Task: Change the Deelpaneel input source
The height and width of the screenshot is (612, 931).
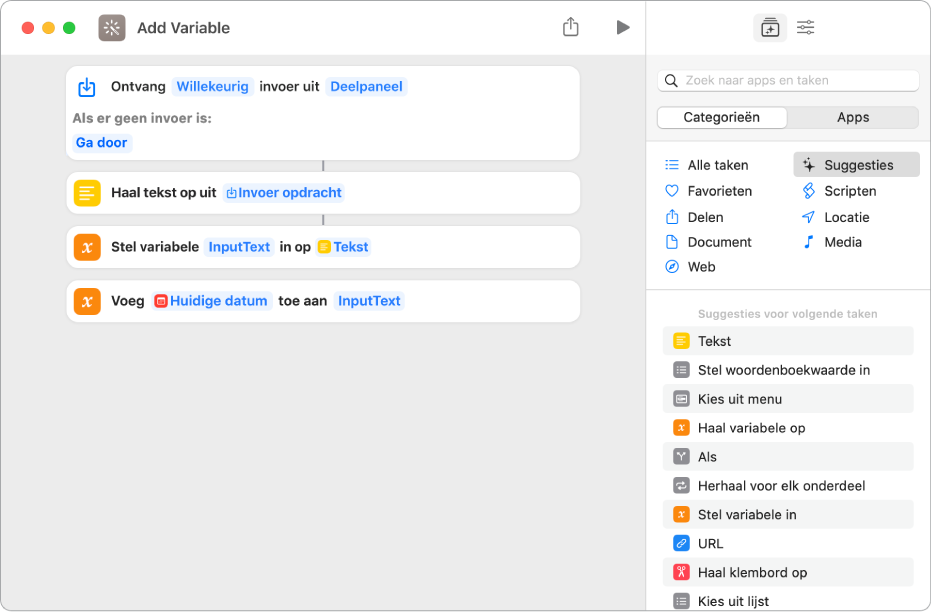Action: pyautogui.click(x=366, y=87)
